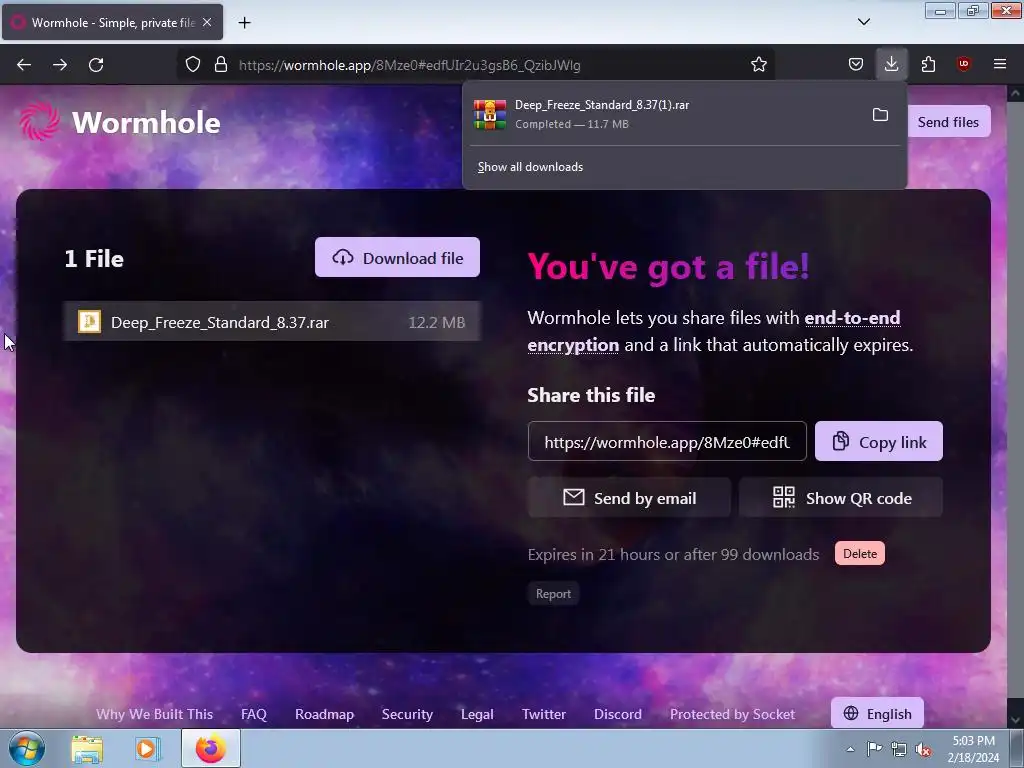
Task: Open the English language selector
Action: 877,714
